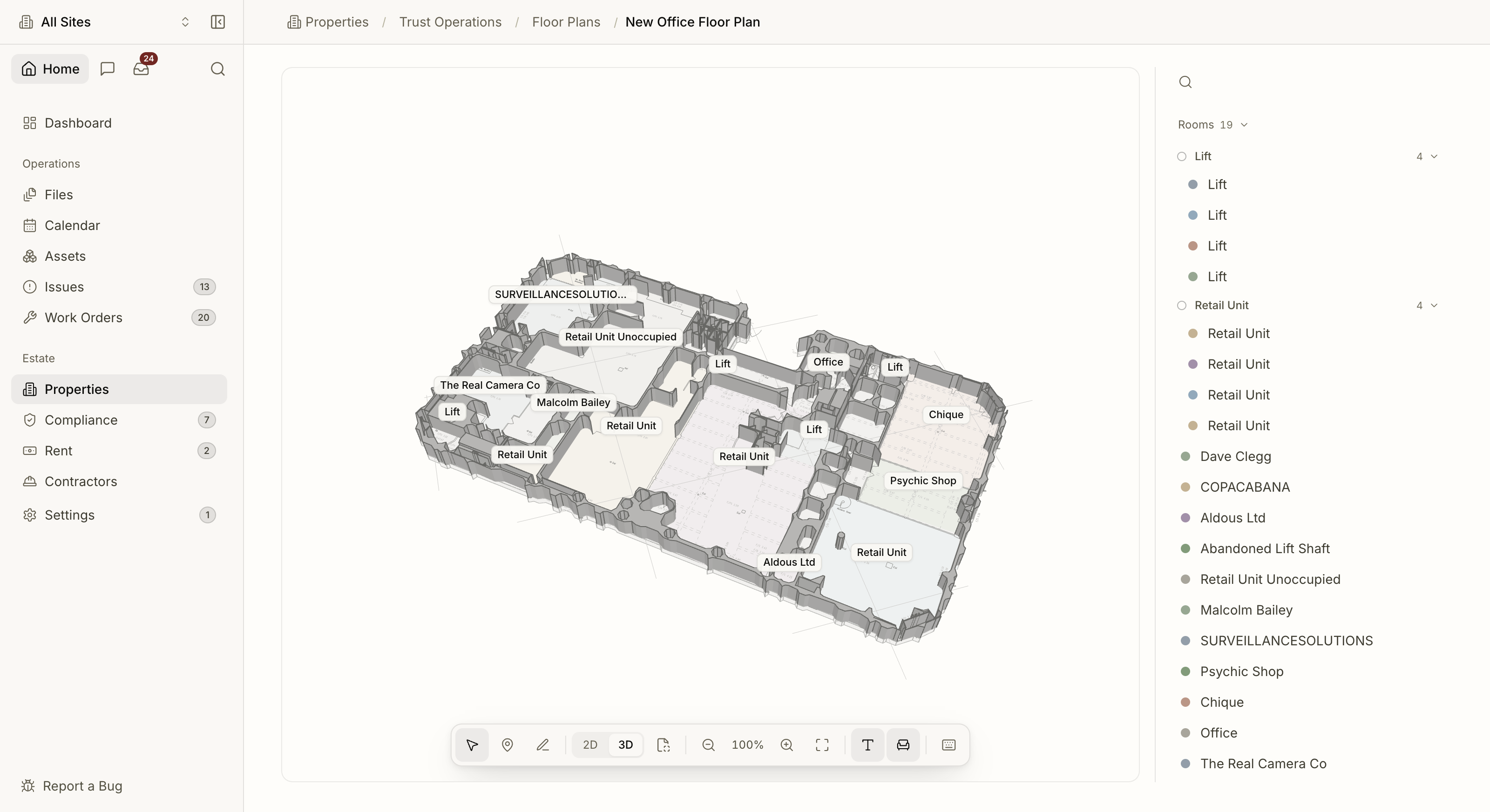Select the Lift group radio circle
Screen dimensions: 1490x812
1182,157
